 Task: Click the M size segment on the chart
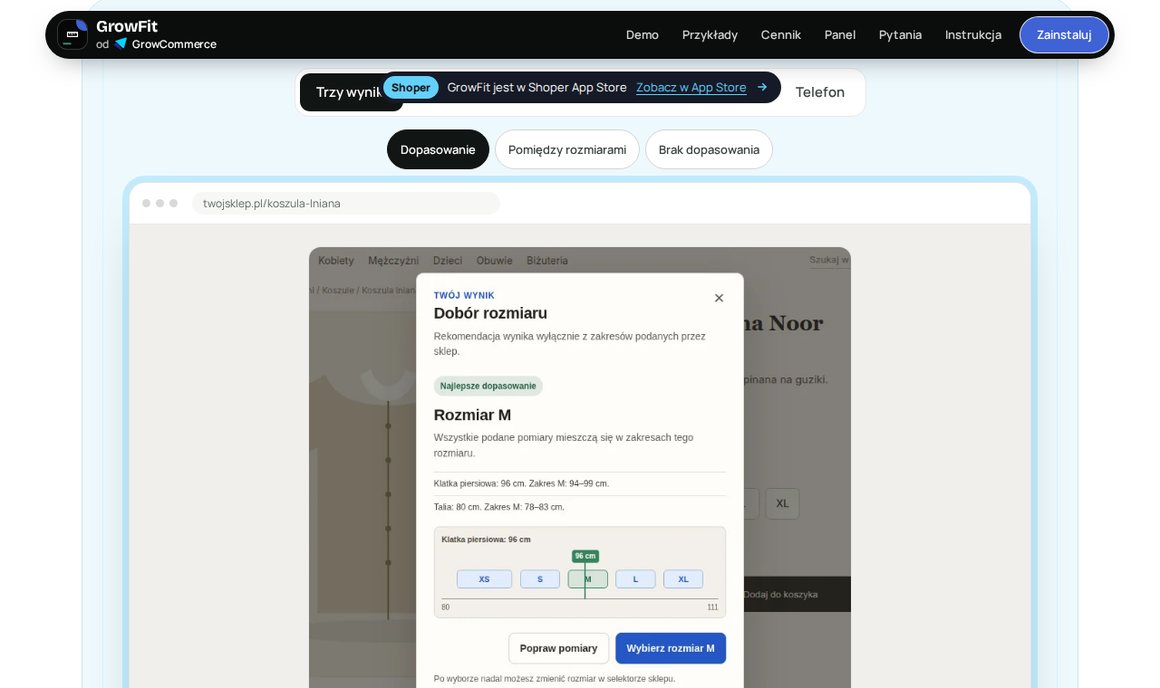[588, 579]
